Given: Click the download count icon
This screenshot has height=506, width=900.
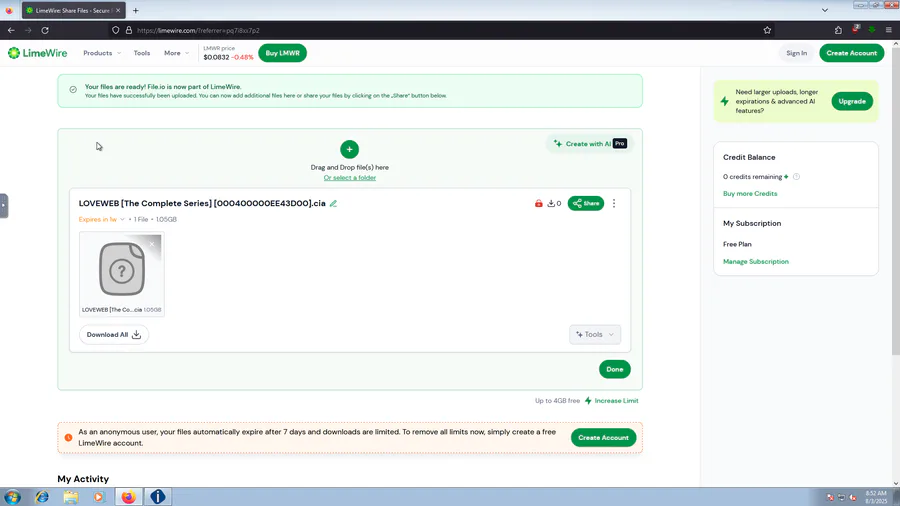Looking at the screenshot, I should (554, 203).
